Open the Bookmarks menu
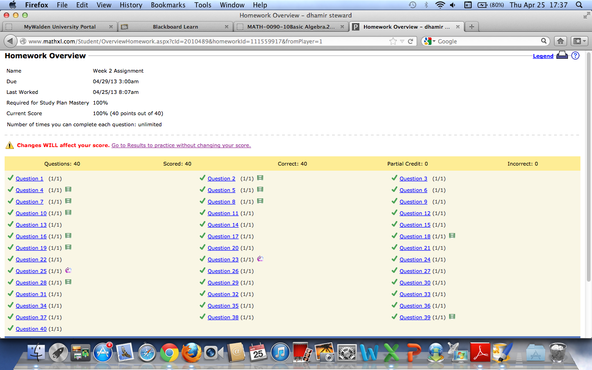This screenshot has width=592, height=370. click(x=168, y=5)
